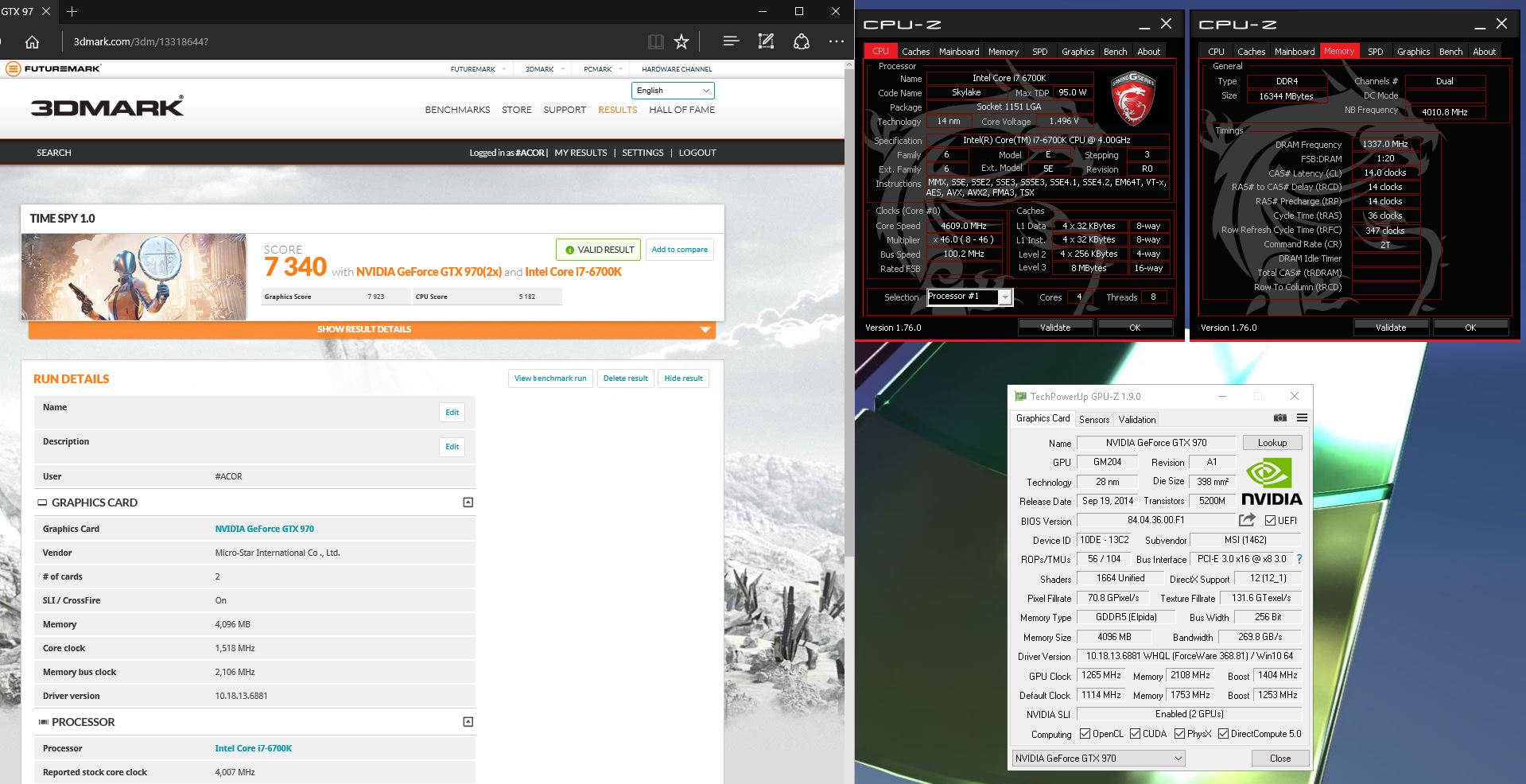Open reading view icon in address bar
Viewport: 1526px width, 784px height.
(655, 41)
